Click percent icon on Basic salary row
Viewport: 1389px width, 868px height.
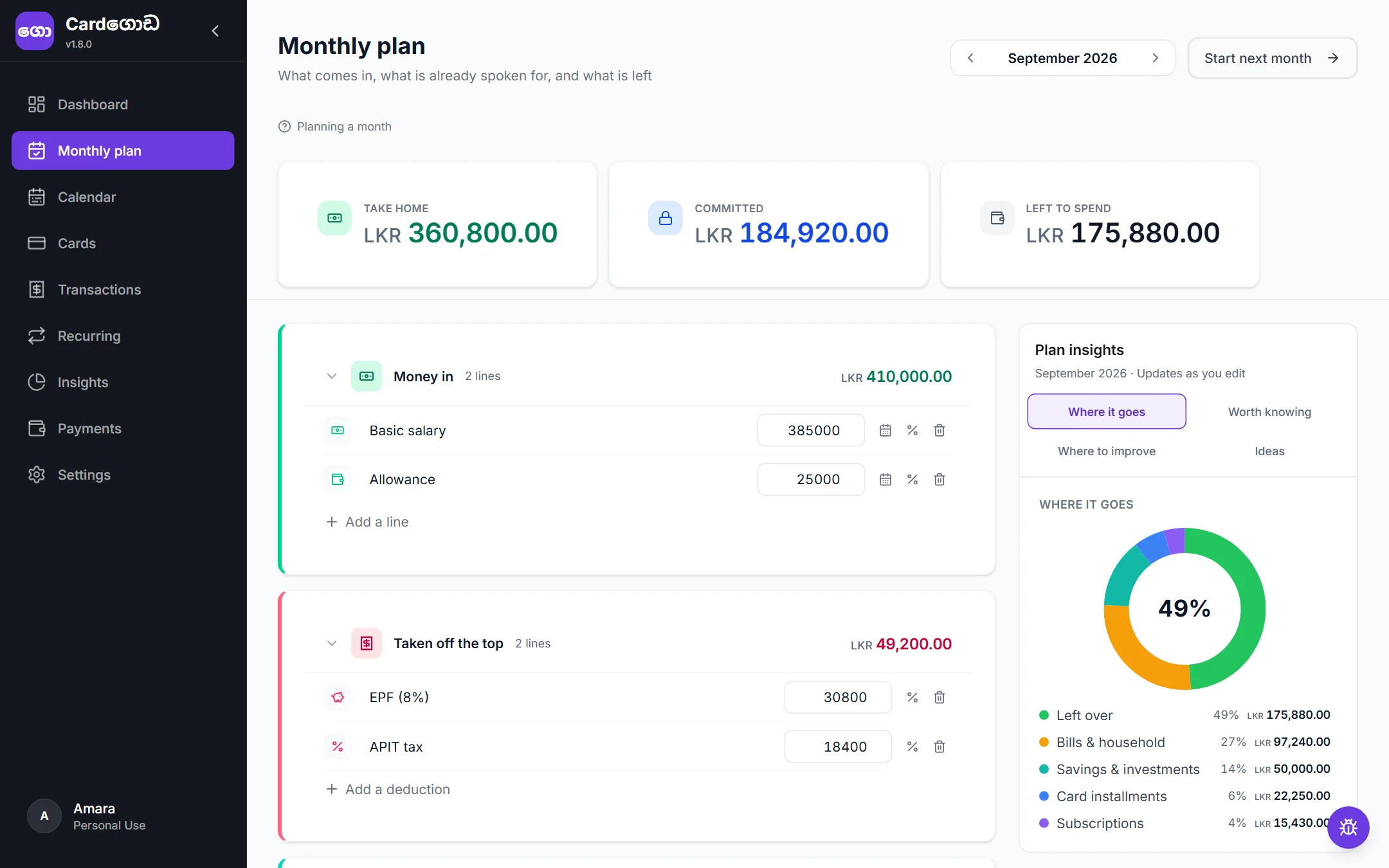(x=912, y=430)
